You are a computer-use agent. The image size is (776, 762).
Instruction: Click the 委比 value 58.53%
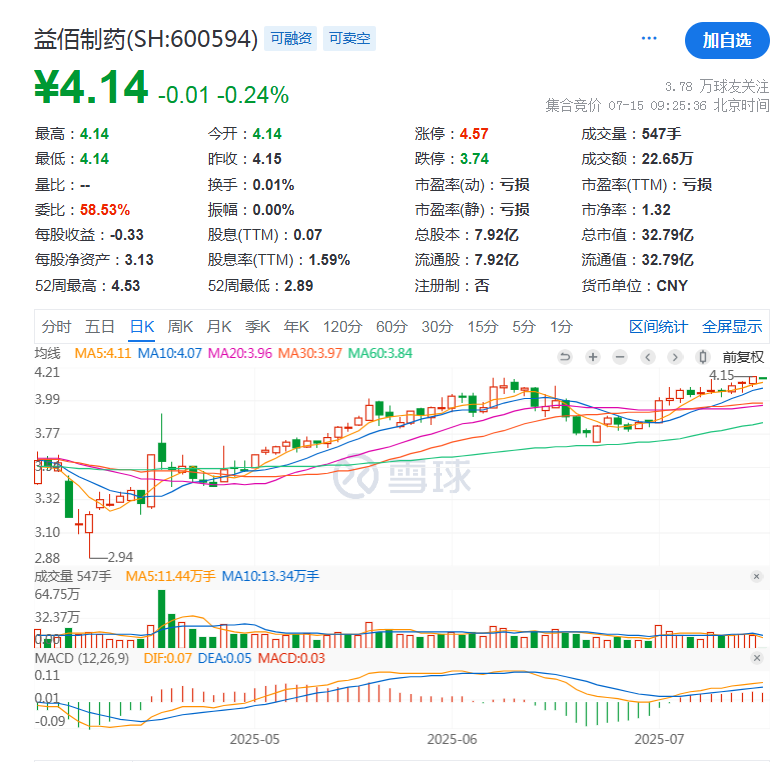point(105,210)
